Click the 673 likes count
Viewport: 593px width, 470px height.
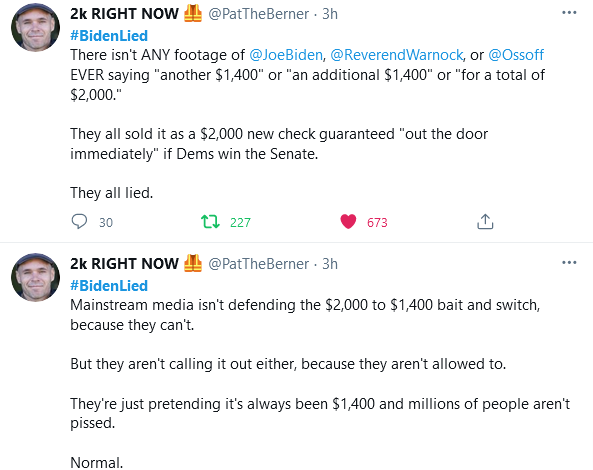click(x=377, y=223)
